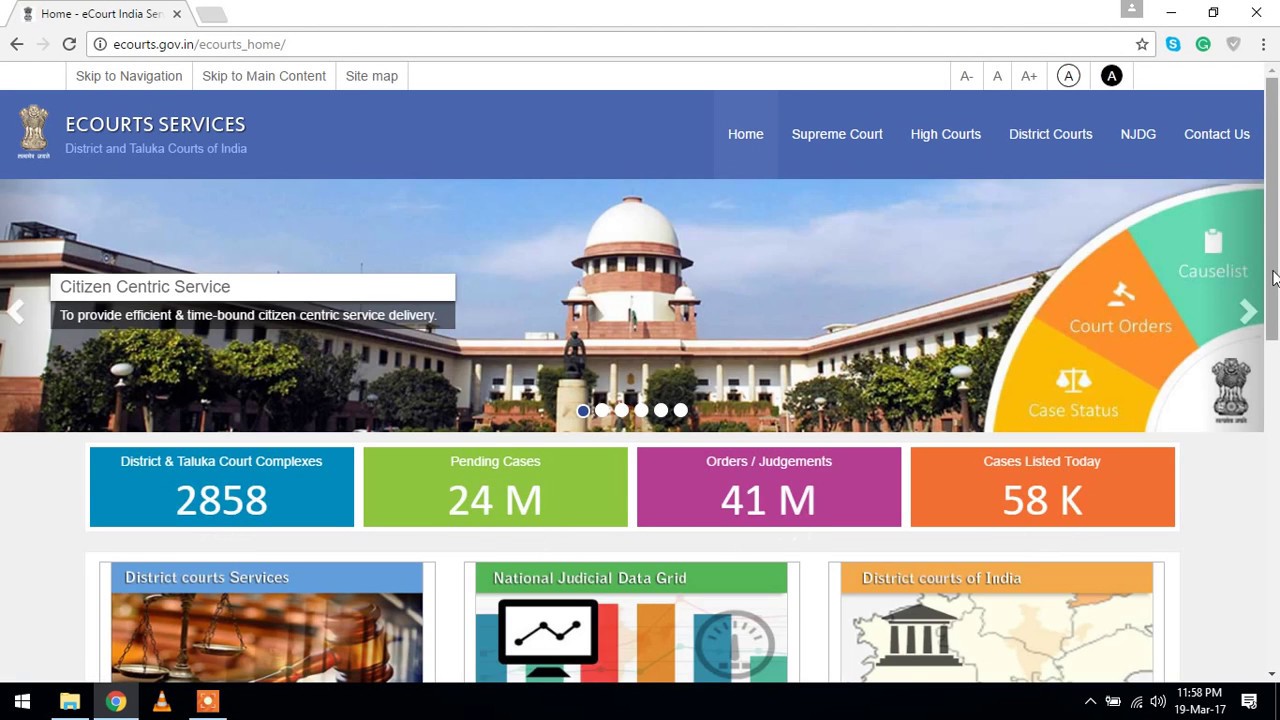Click the scrollbar down arrow
This screenshot has width=1280, height=720.
(1272, 675)
